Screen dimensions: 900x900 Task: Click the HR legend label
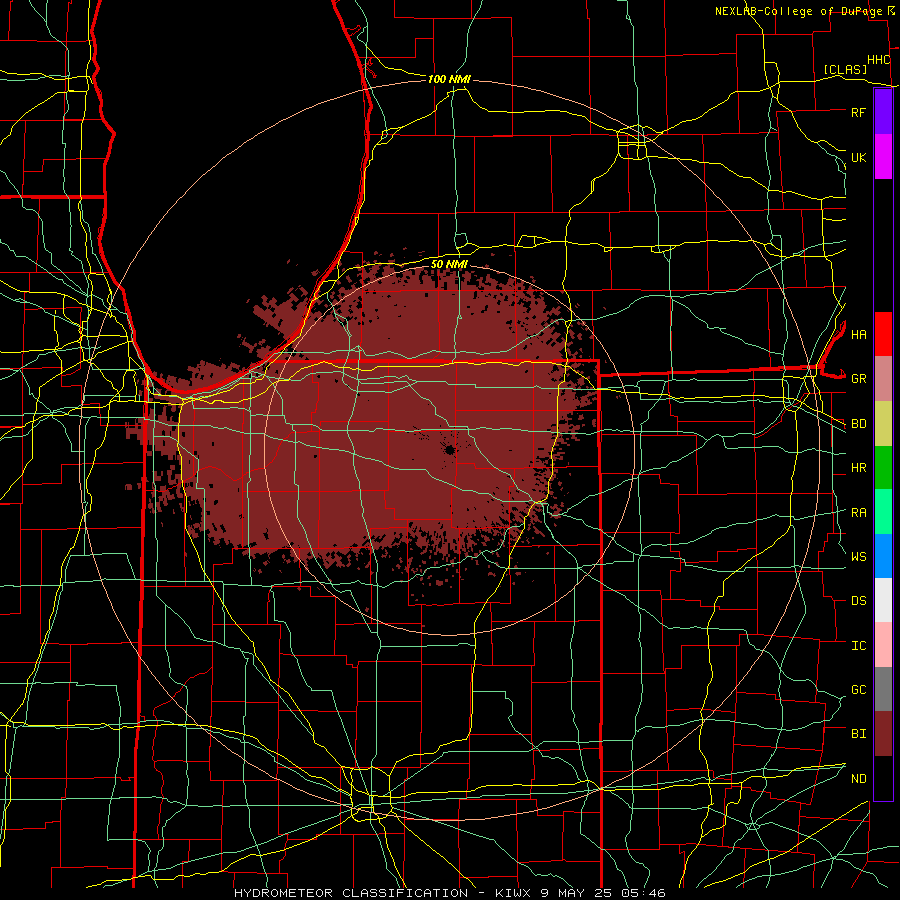coord(858,468)
